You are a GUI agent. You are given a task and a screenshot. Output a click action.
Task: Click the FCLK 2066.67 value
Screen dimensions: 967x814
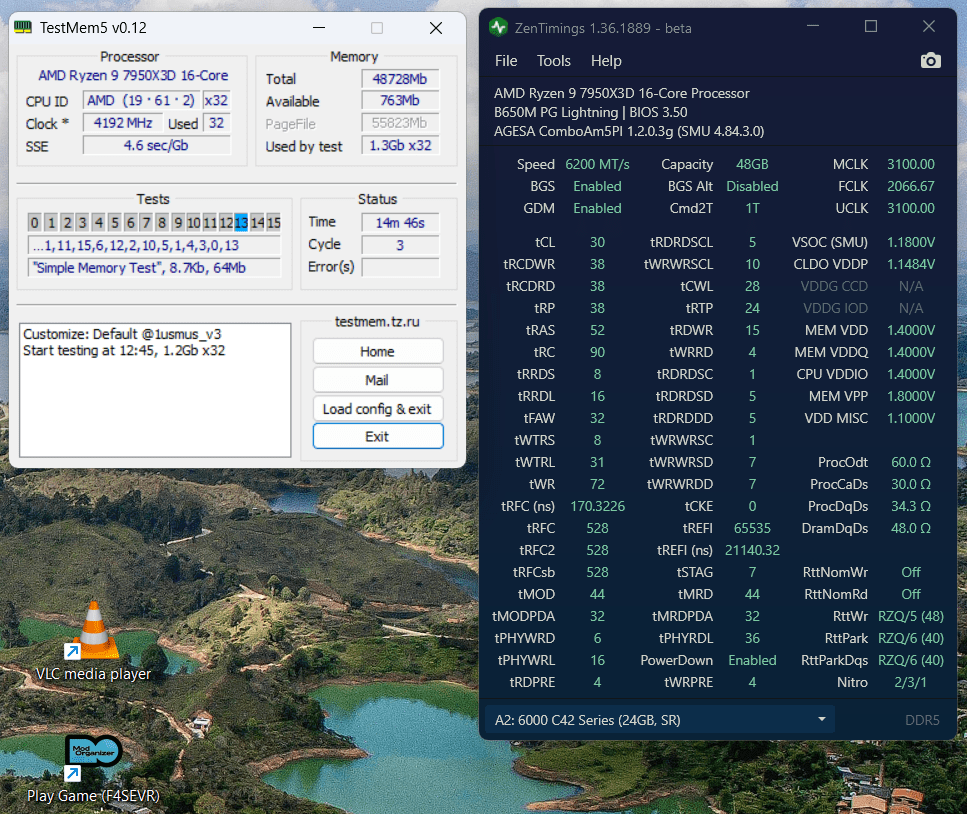click(910, 186)
